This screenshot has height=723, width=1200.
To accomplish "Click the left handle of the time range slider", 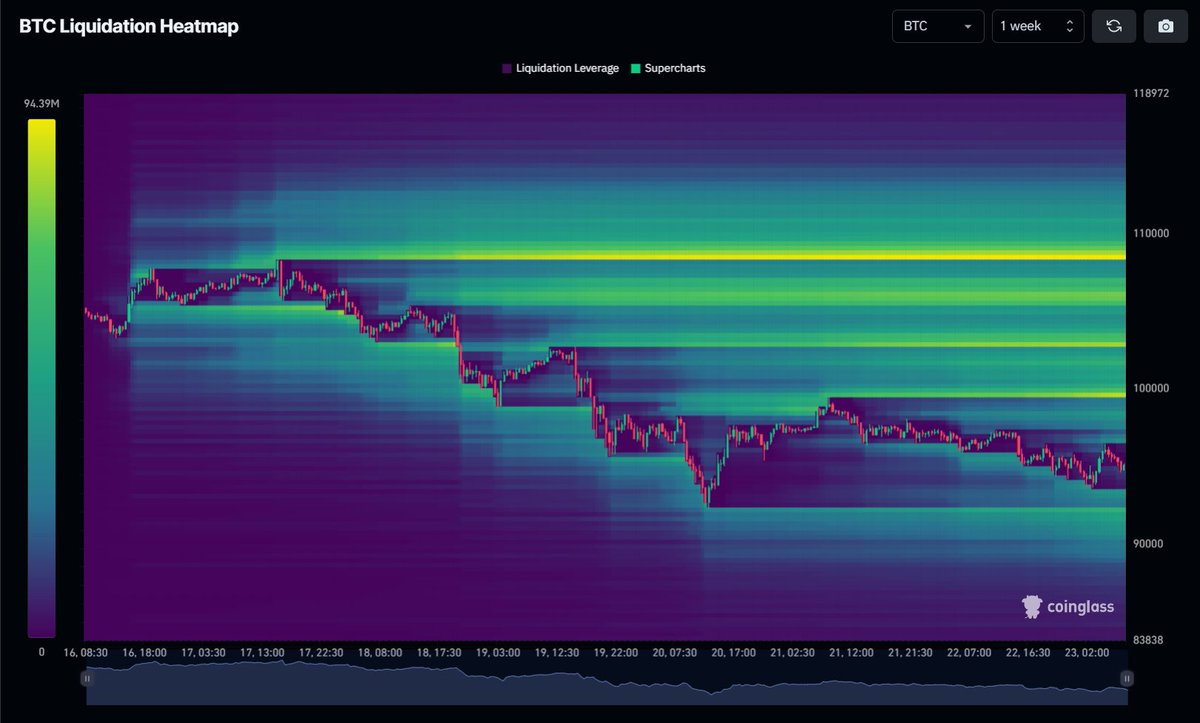I will pyautogui.click(x=87, y=678).
